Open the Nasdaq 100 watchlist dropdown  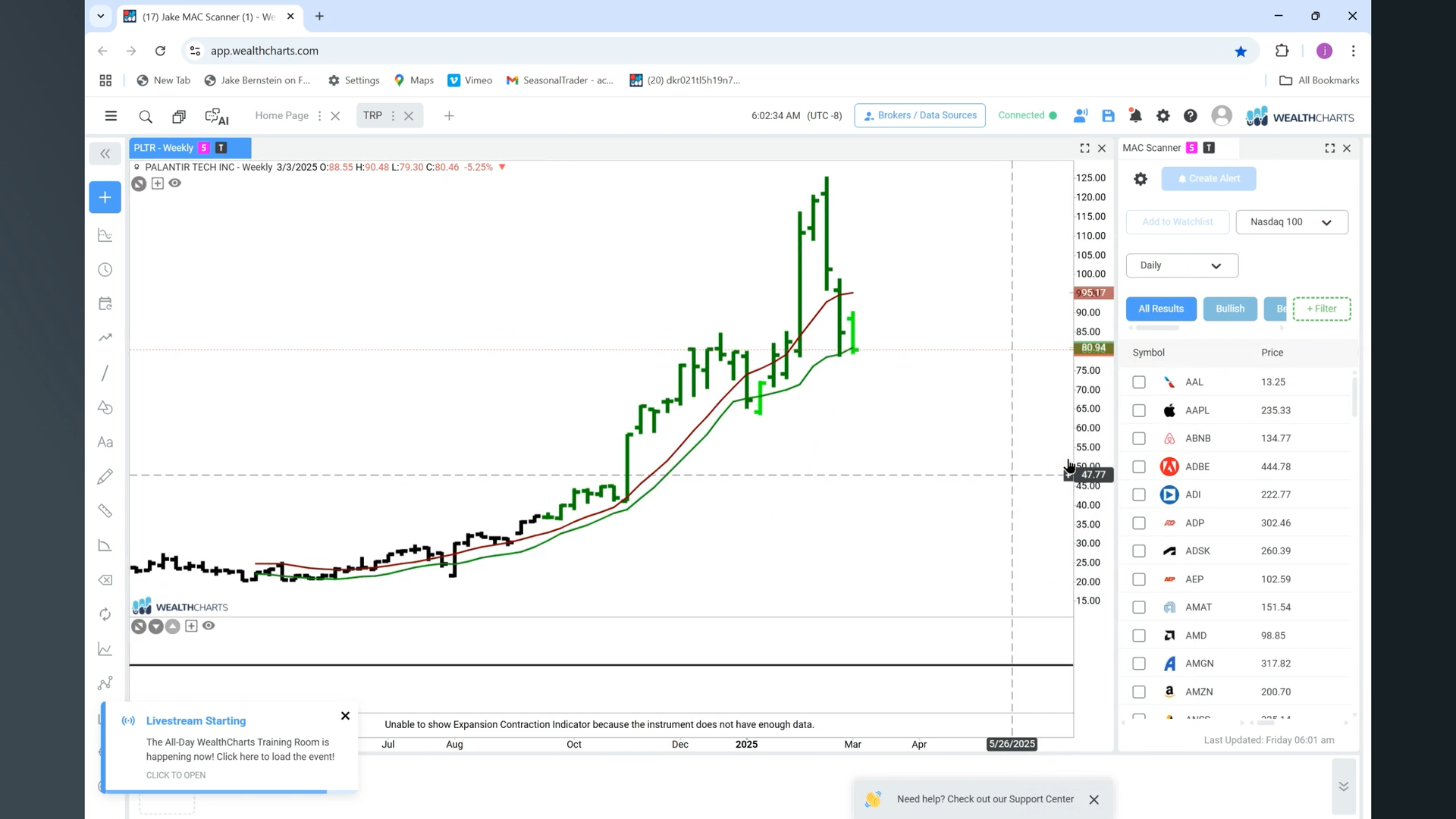pos(1291,222)
